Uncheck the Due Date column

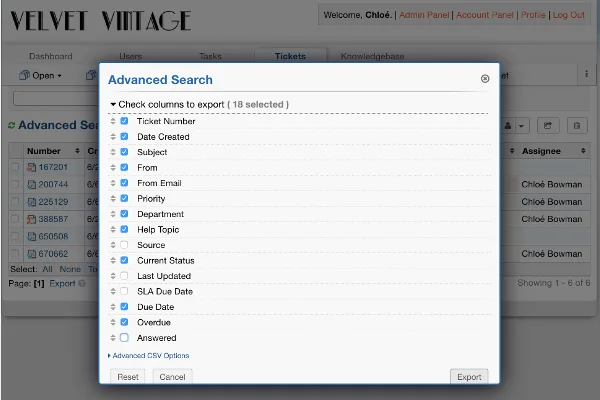point(124,307)
